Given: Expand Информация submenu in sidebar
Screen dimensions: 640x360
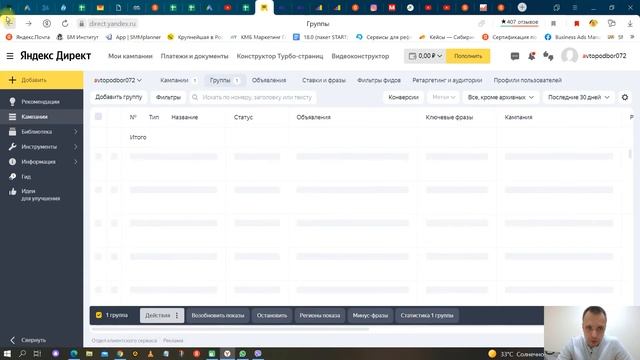Looking at the screenshot, I should pyautogui.click(x=76, y=162).
